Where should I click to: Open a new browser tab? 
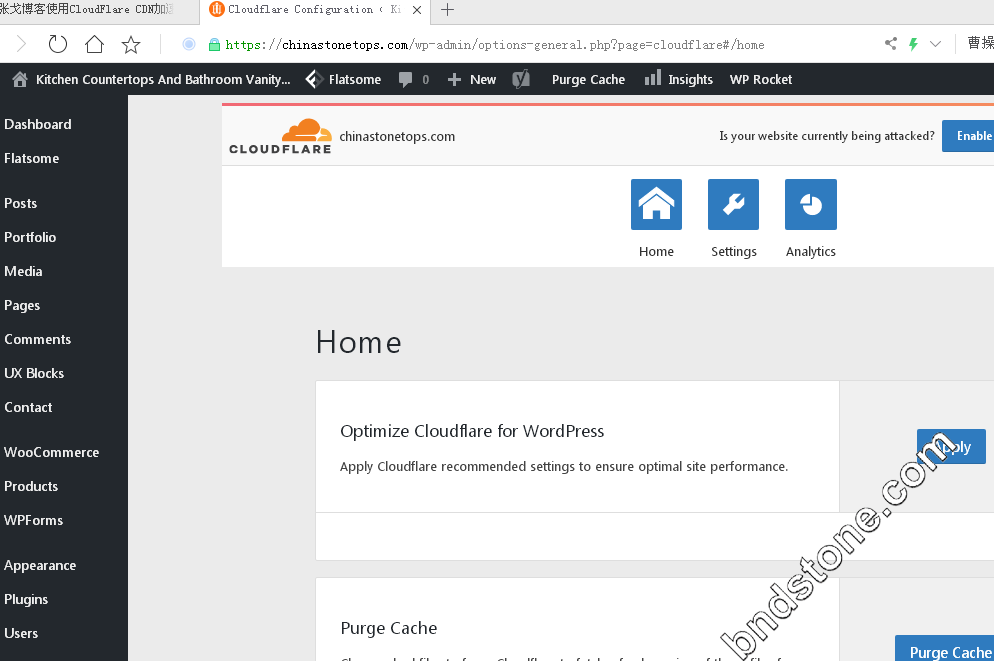[x=448, y=10]
